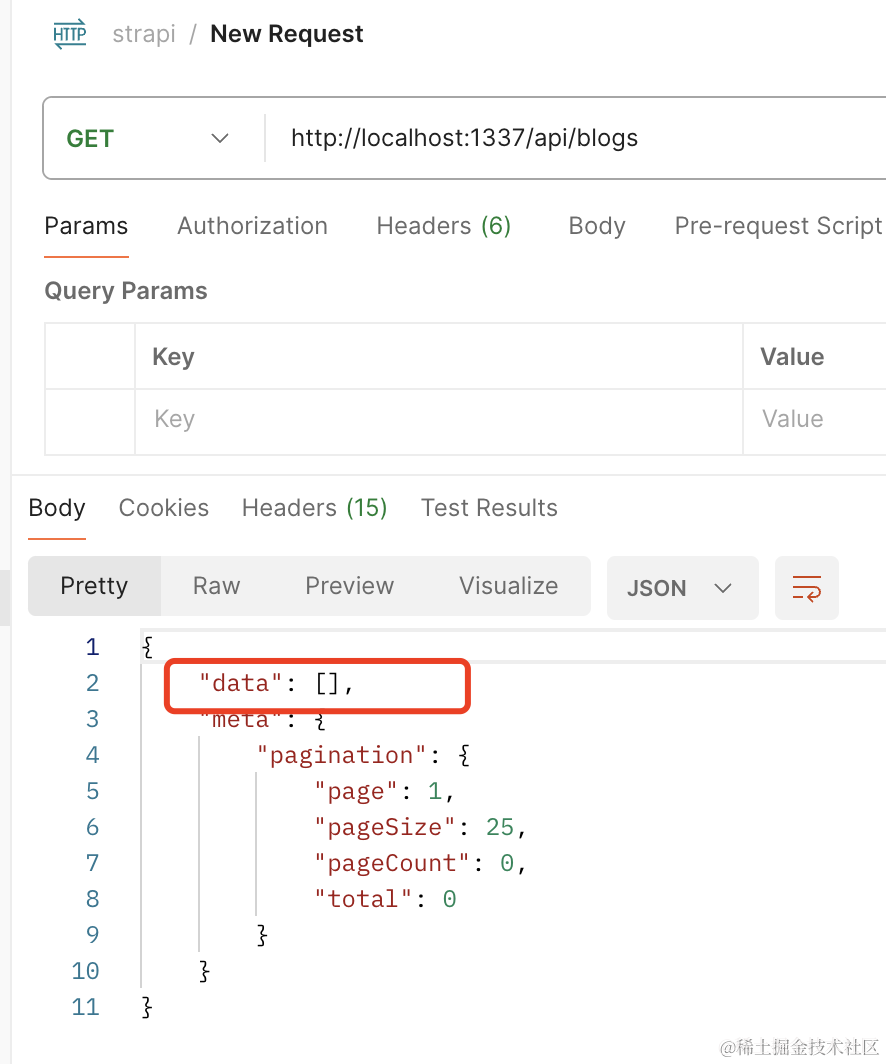
Task: Open the Test Results tab
Action: 489,508
